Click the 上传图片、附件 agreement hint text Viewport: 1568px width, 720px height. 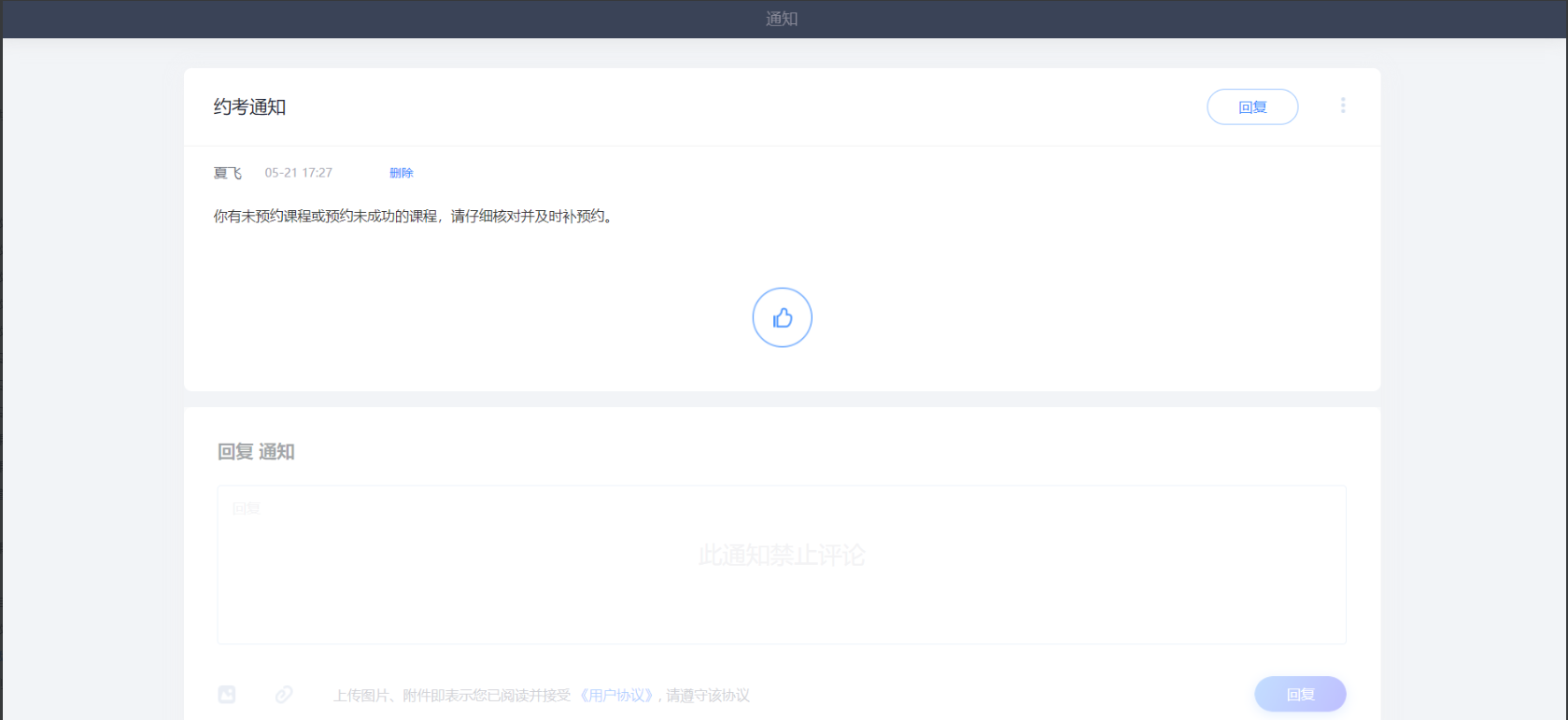pos(451,696)
